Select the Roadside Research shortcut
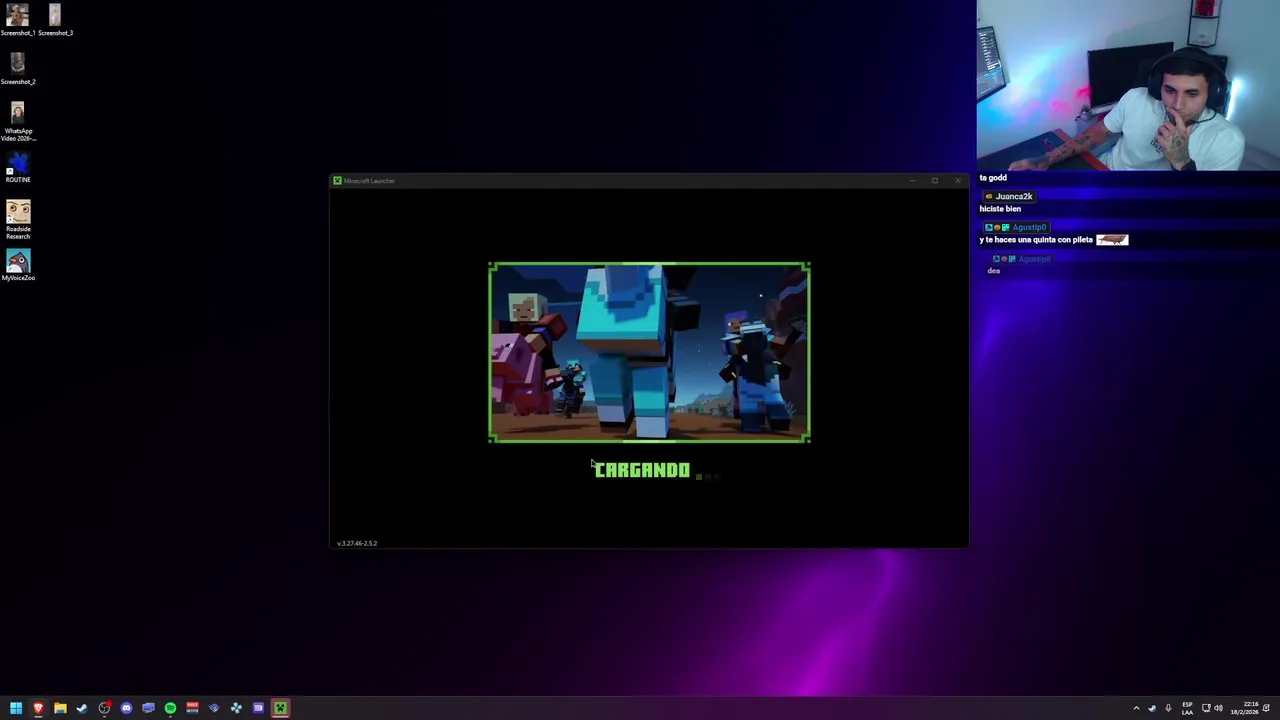 (x=17, y=219)
